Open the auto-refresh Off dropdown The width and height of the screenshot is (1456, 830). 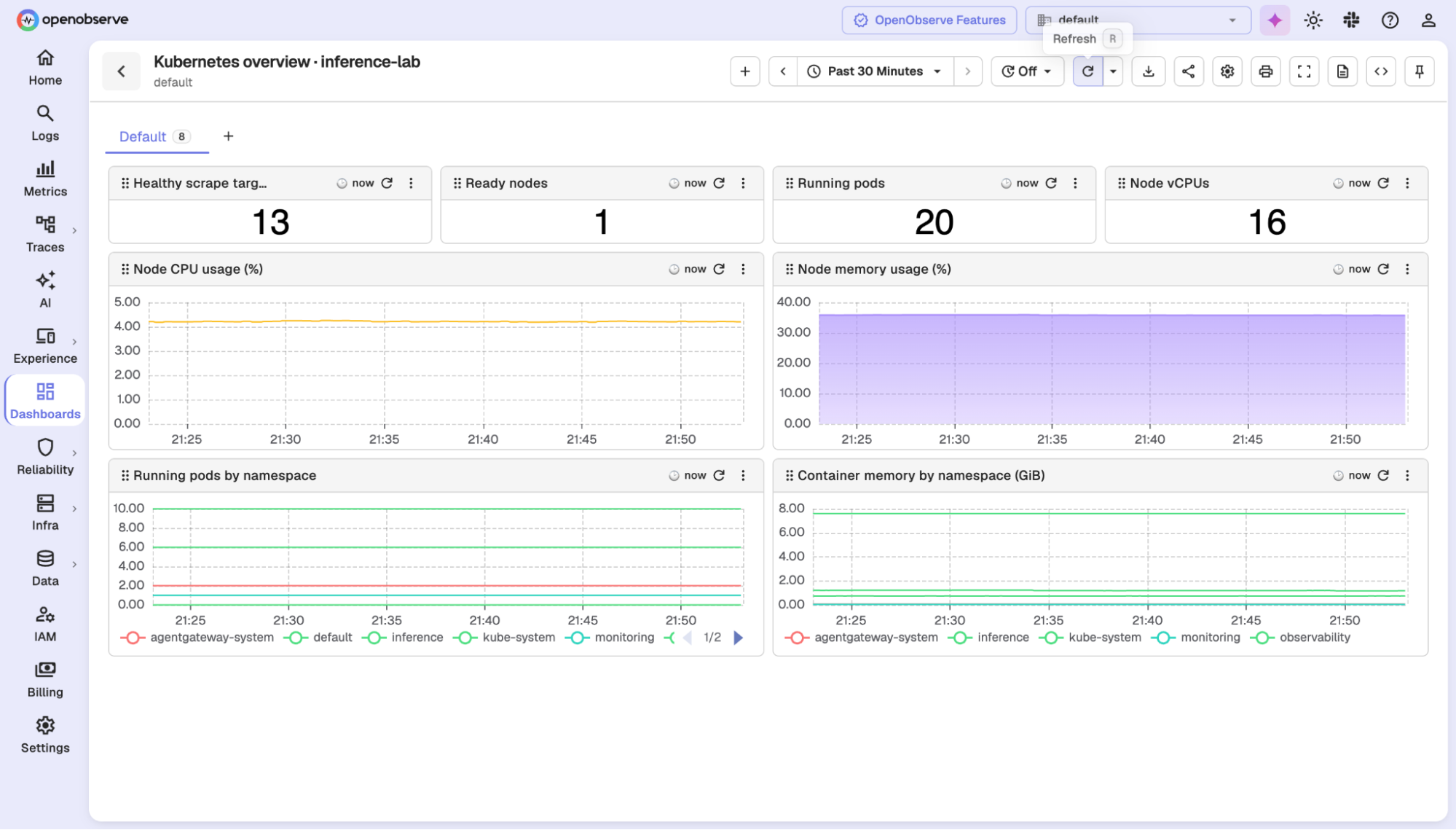pyautogui.click(x=1027, y=71)
